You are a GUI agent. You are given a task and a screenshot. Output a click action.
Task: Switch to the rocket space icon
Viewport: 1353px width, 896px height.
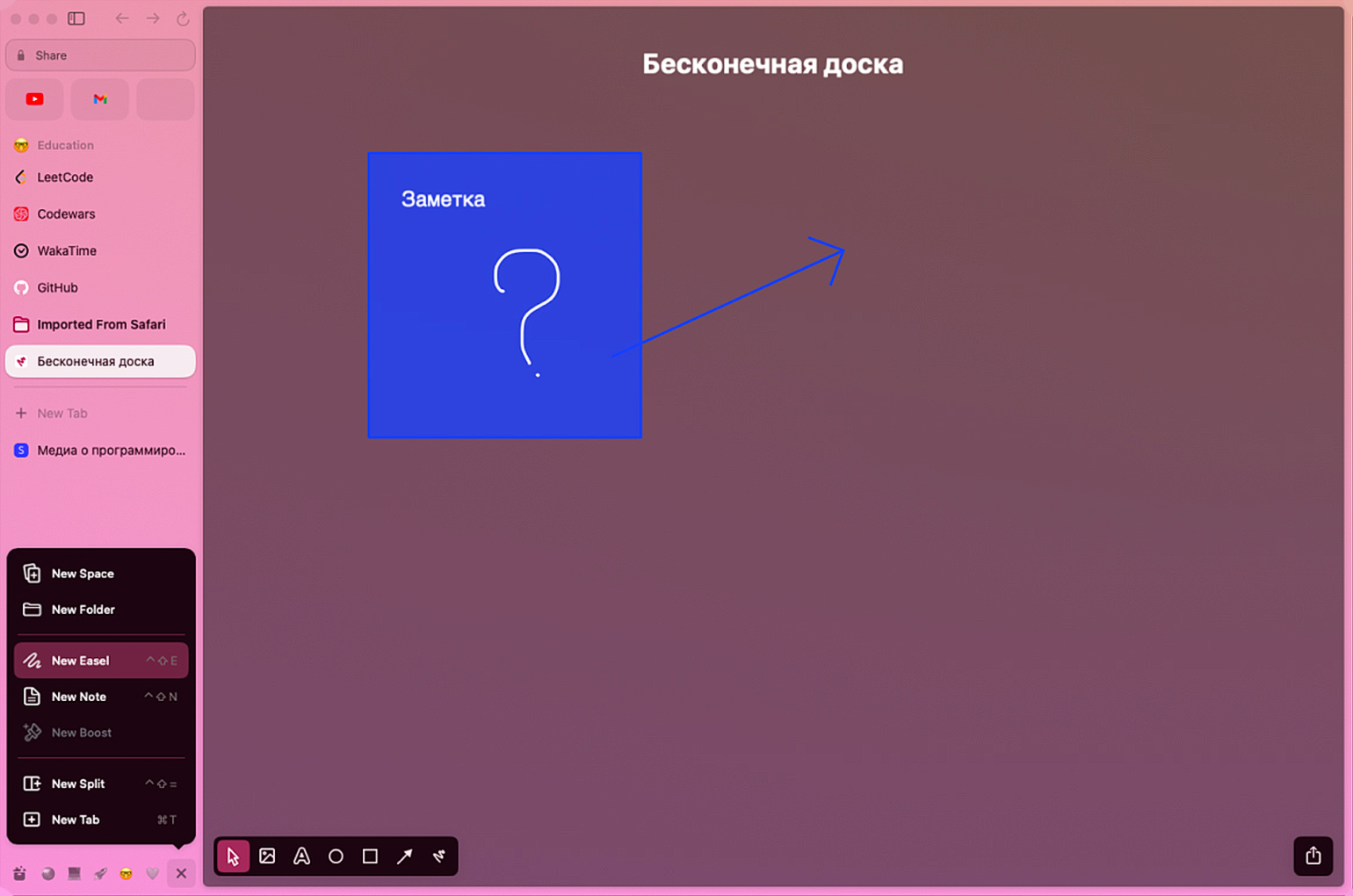coord(101,873)
